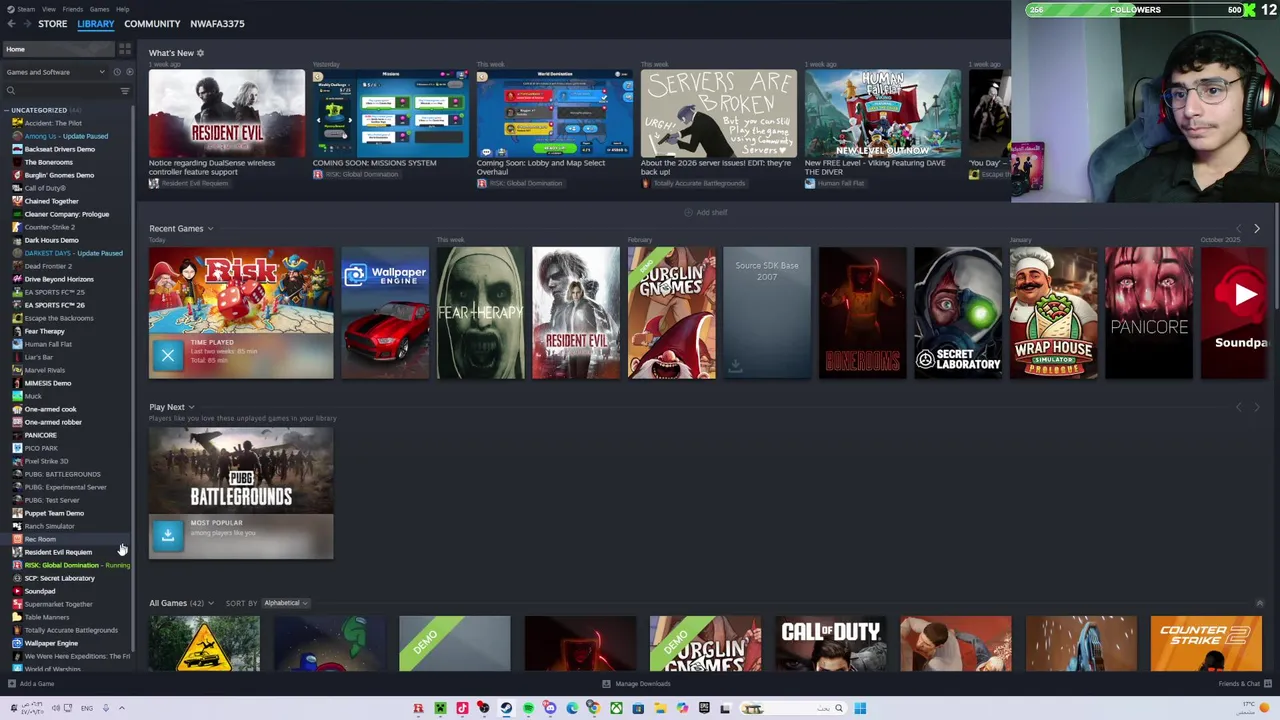Open the STORE tab
The width and height of the screenshot is (1280, 720).
[52, 24]
